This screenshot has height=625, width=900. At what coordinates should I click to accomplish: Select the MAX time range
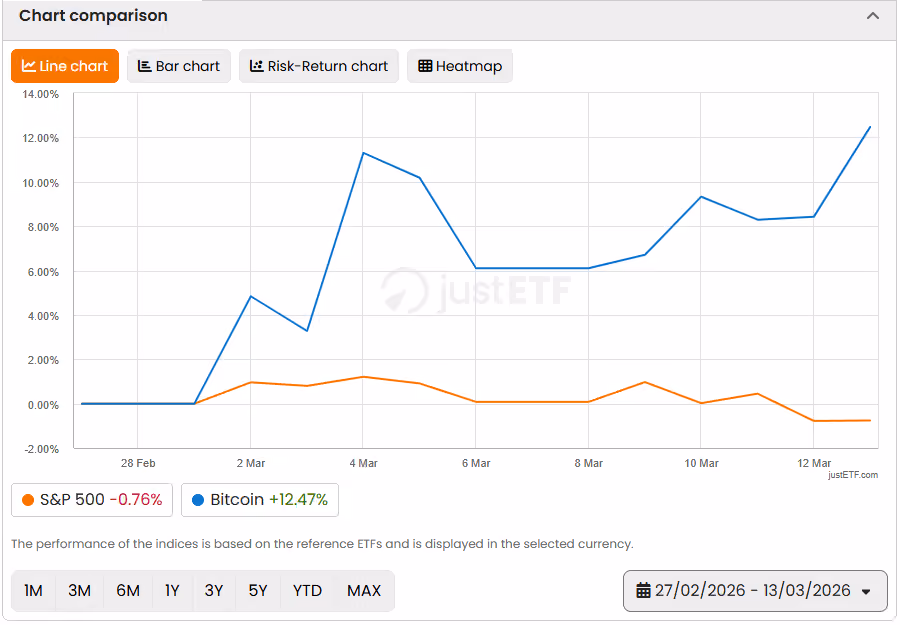[x=364, y=591]
